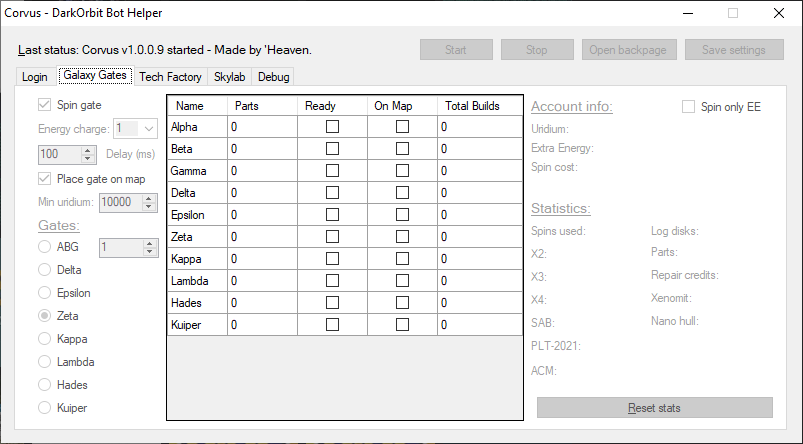803x444 pixels.
Task: Click the Reset stats button
Action: pos(654,408)
